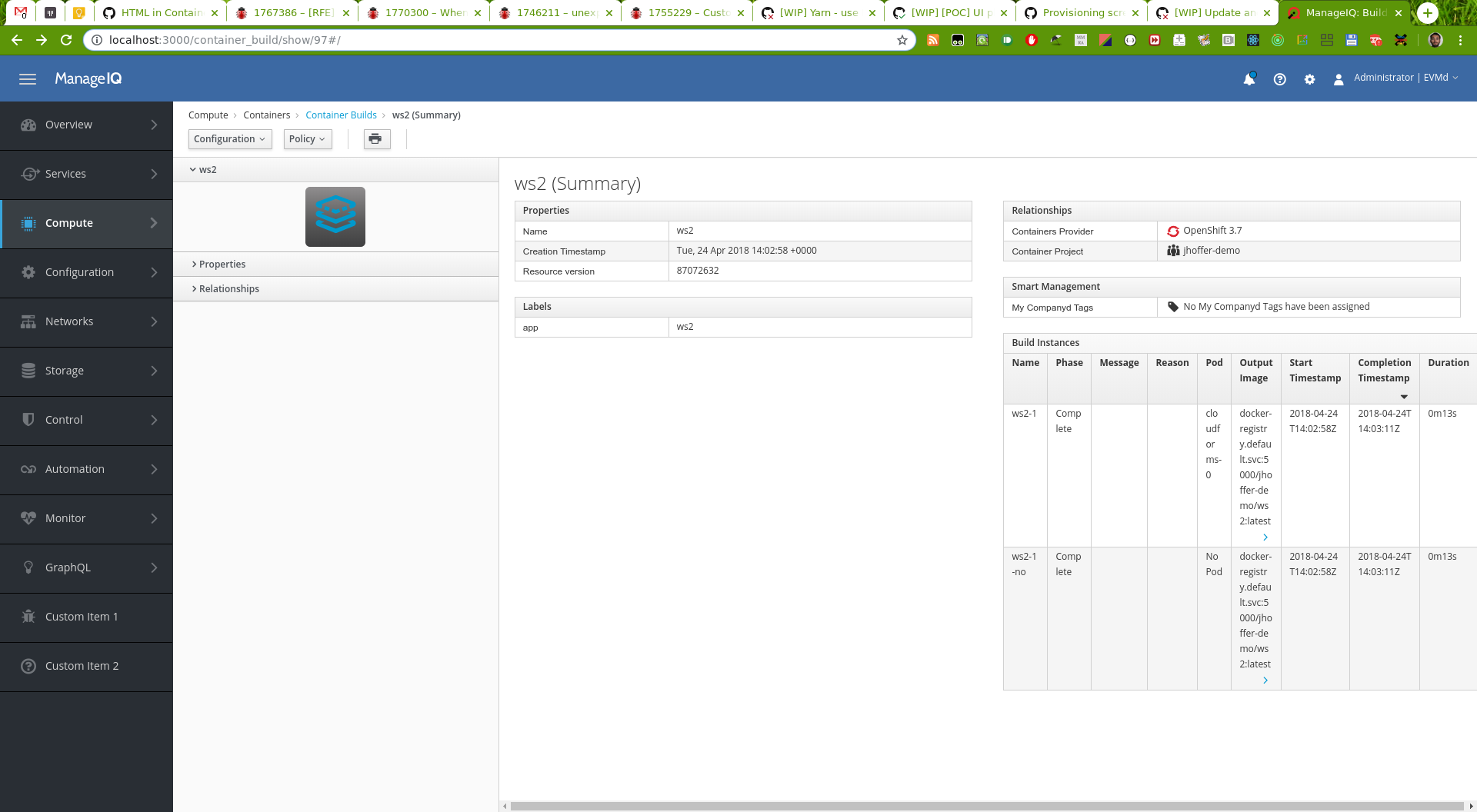Click the jhoffer-demo project icon
The image size is (1477, 812).
1173,251
